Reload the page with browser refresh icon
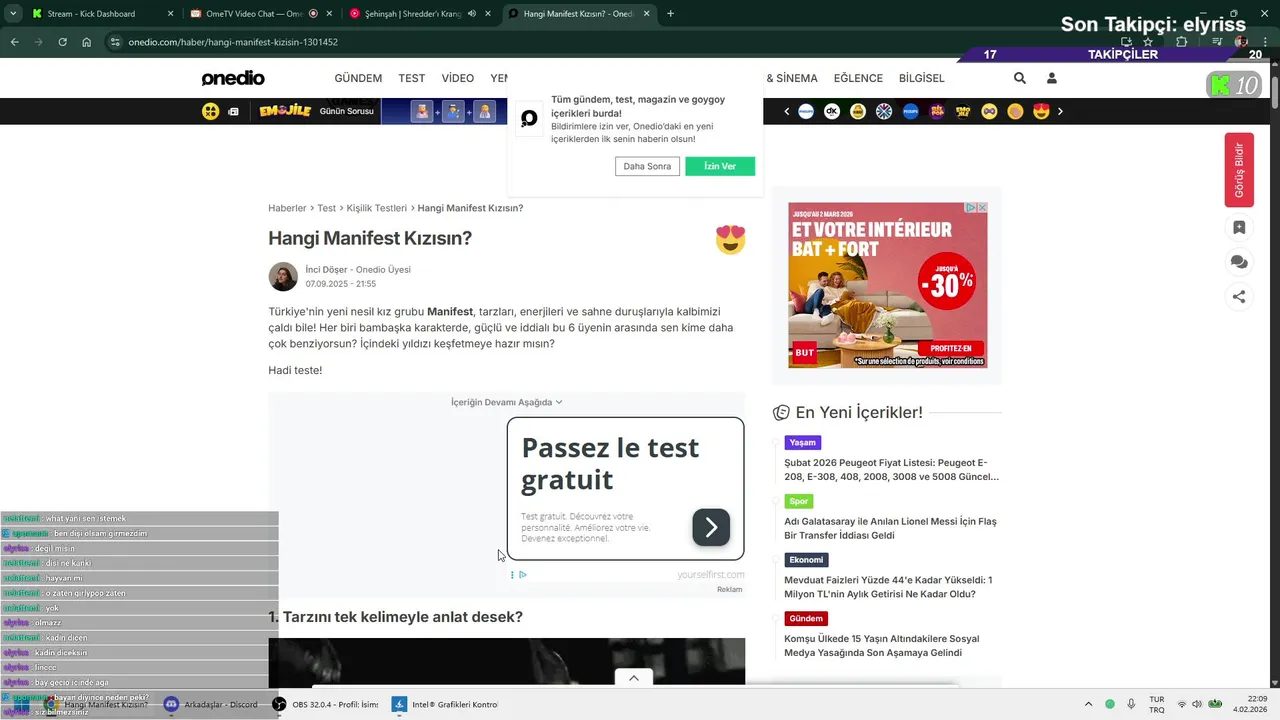The height and width of the screenshot is (720, 1280). click(62, 42)
